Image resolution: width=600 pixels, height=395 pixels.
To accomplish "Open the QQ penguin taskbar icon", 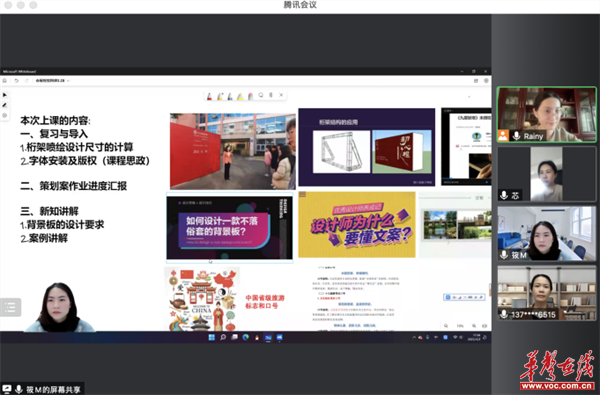I will click(257, 337).
